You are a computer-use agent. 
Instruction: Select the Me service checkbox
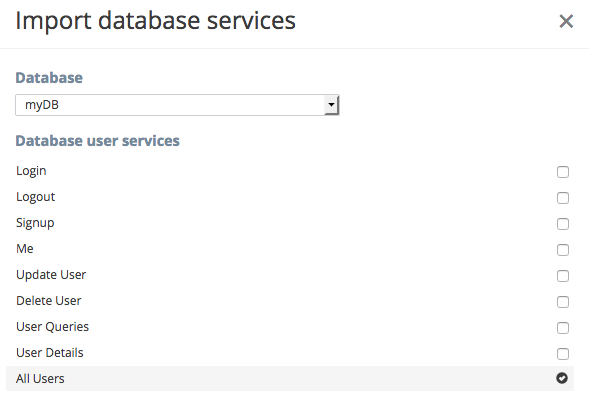pyautogui.click(x=562, y=250)
